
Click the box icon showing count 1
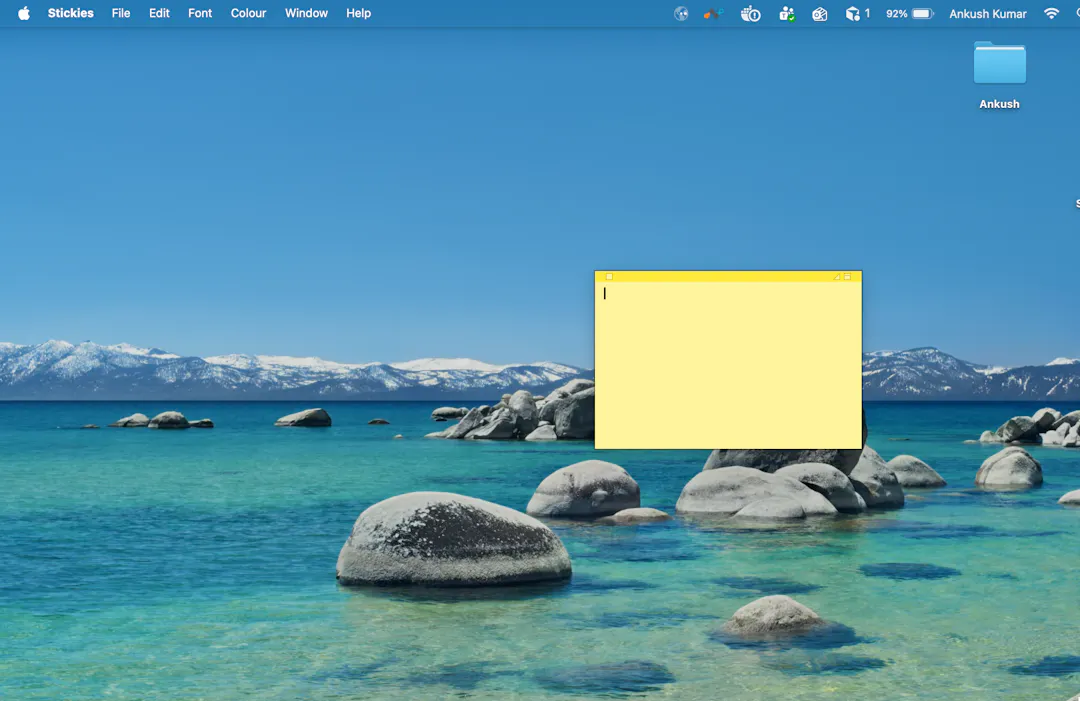tap(858, 13)
